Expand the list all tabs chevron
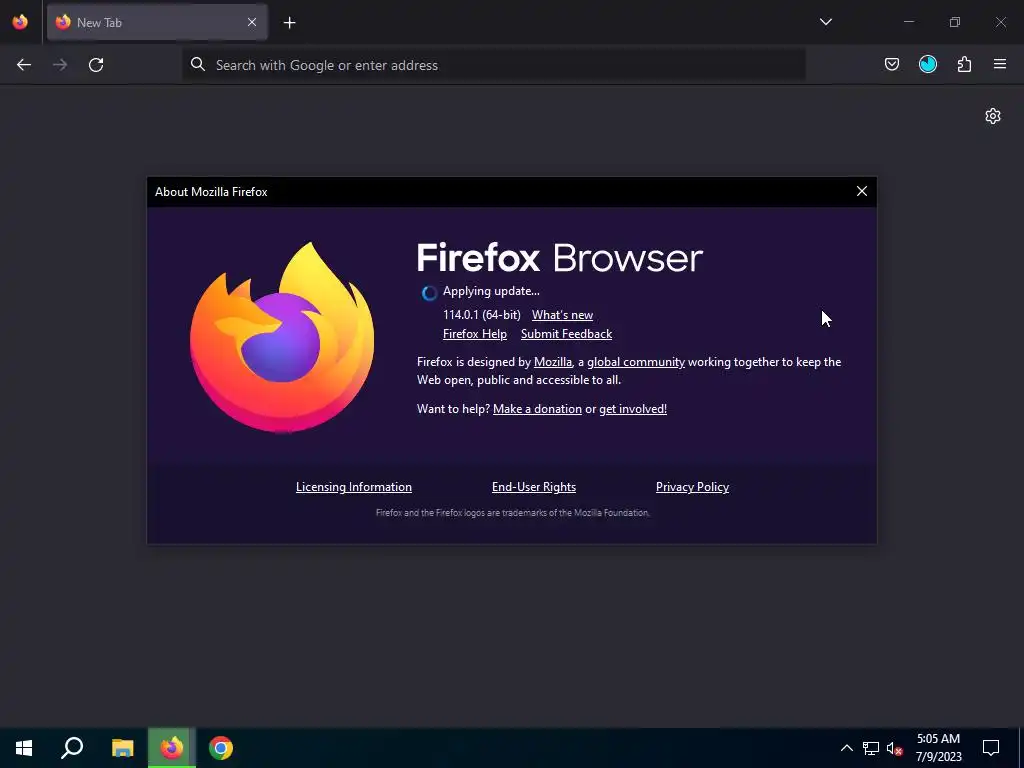 coord(826,22)
